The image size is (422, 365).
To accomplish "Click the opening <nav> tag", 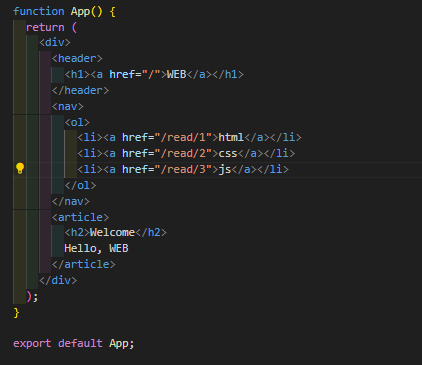I will (67, 106).
